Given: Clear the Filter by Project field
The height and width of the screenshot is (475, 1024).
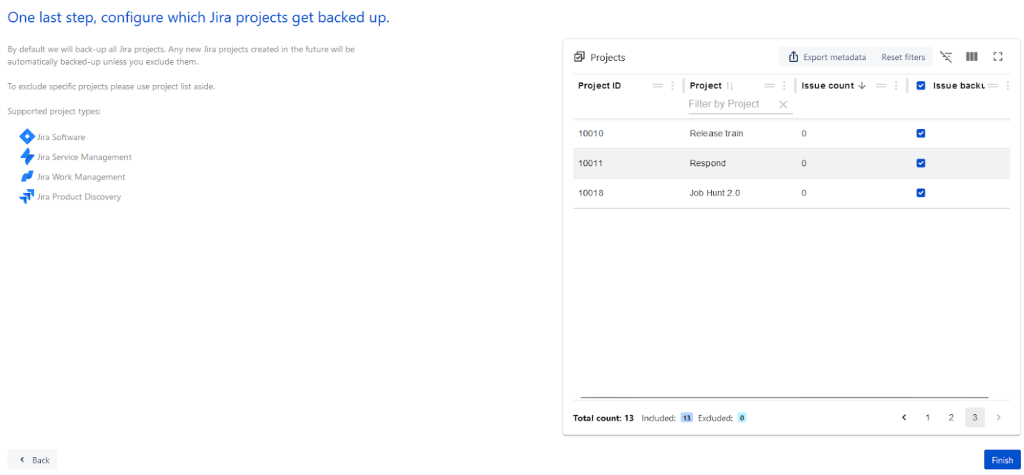Looking at the screenshot, I should click(783, 104).
